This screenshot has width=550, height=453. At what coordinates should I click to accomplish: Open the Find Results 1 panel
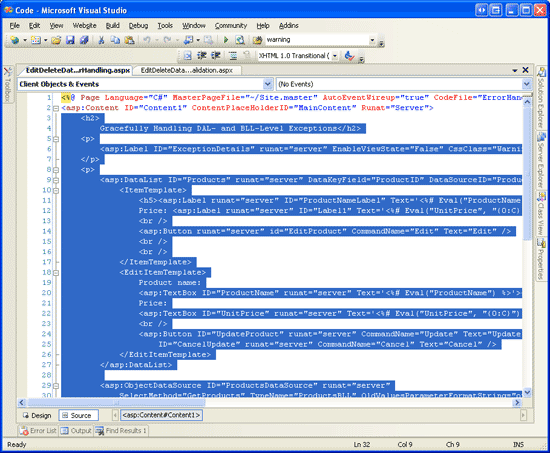pyautogui.click(x=122, y=431)
